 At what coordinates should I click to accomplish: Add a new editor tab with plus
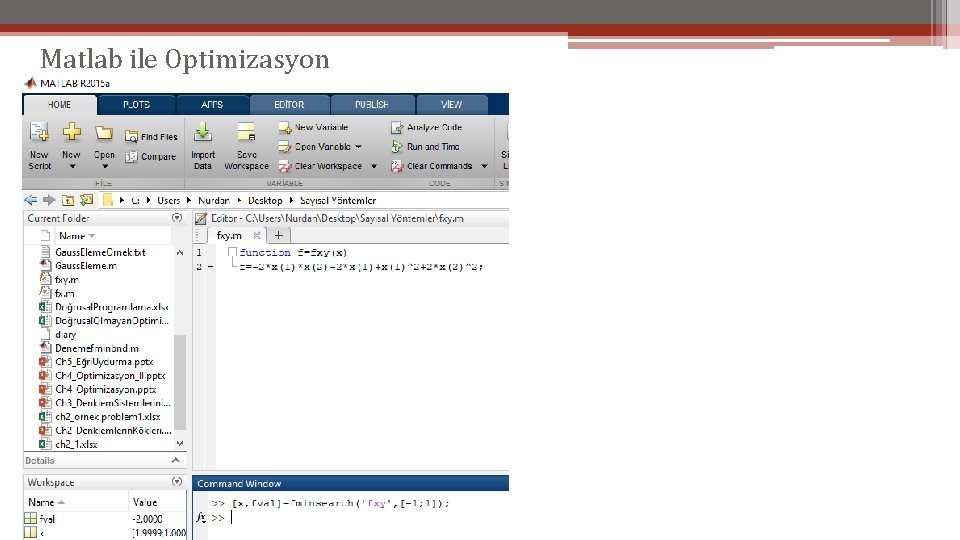[279, 235]
